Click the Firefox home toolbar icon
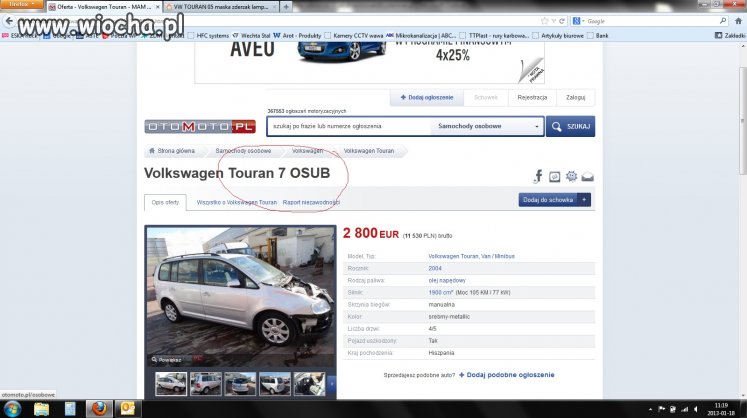 pyautogui.click(x=738, y=21)
